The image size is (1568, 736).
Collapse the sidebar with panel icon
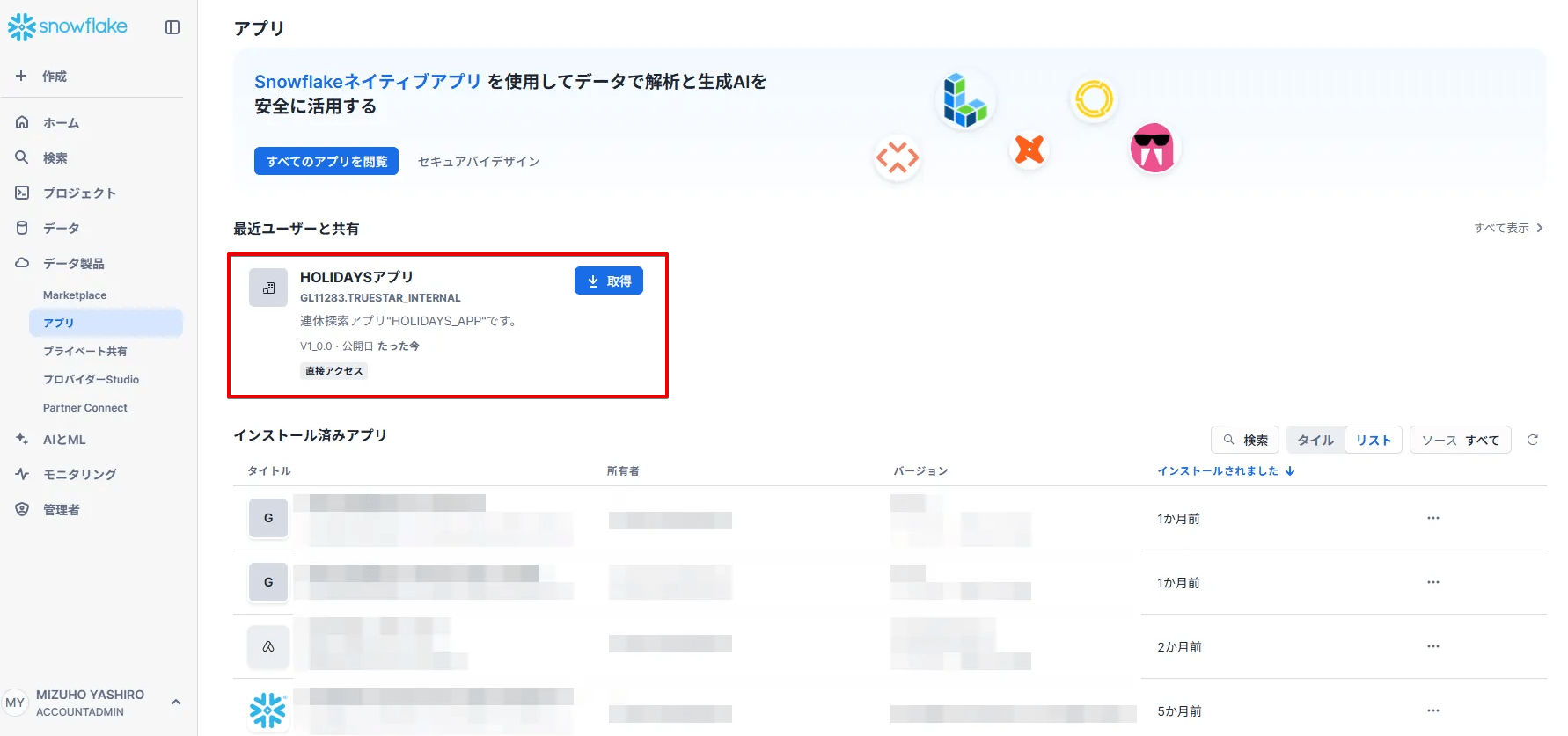pos(172,27)
